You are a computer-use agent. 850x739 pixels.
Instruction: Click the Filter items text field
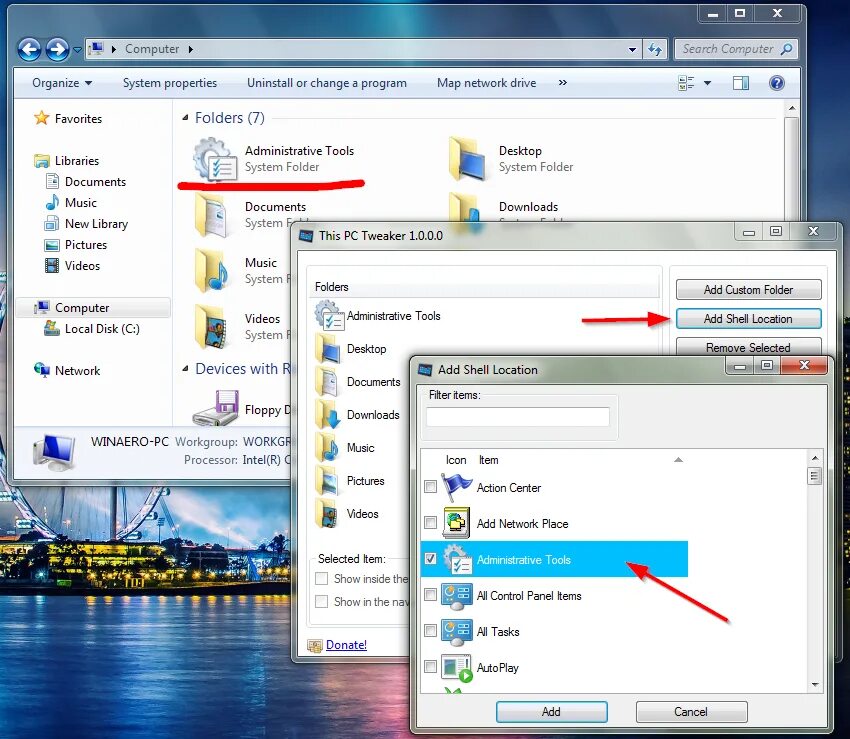point(518,417)
